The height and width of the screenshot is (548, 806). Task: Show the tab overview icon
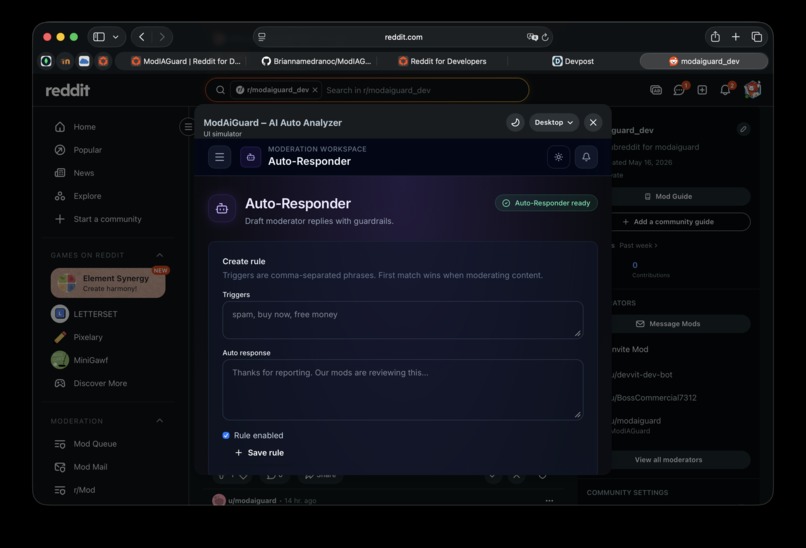[757, 36]
